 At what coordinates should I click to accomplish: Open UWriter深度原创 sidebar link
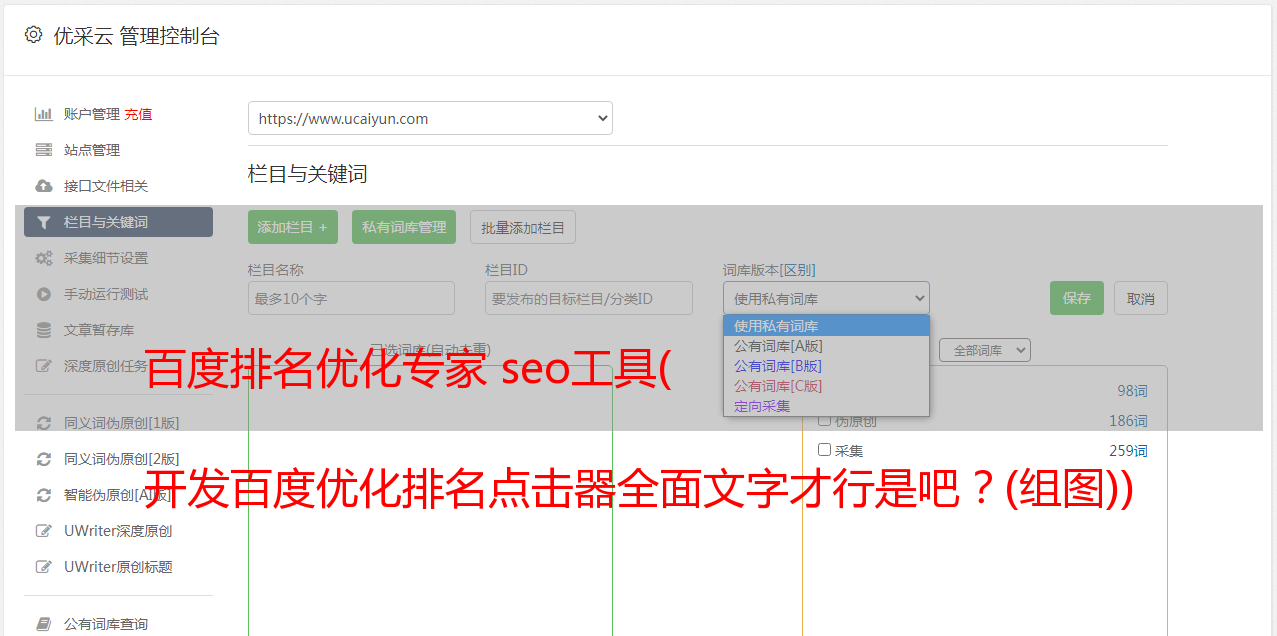pos(118,531)
